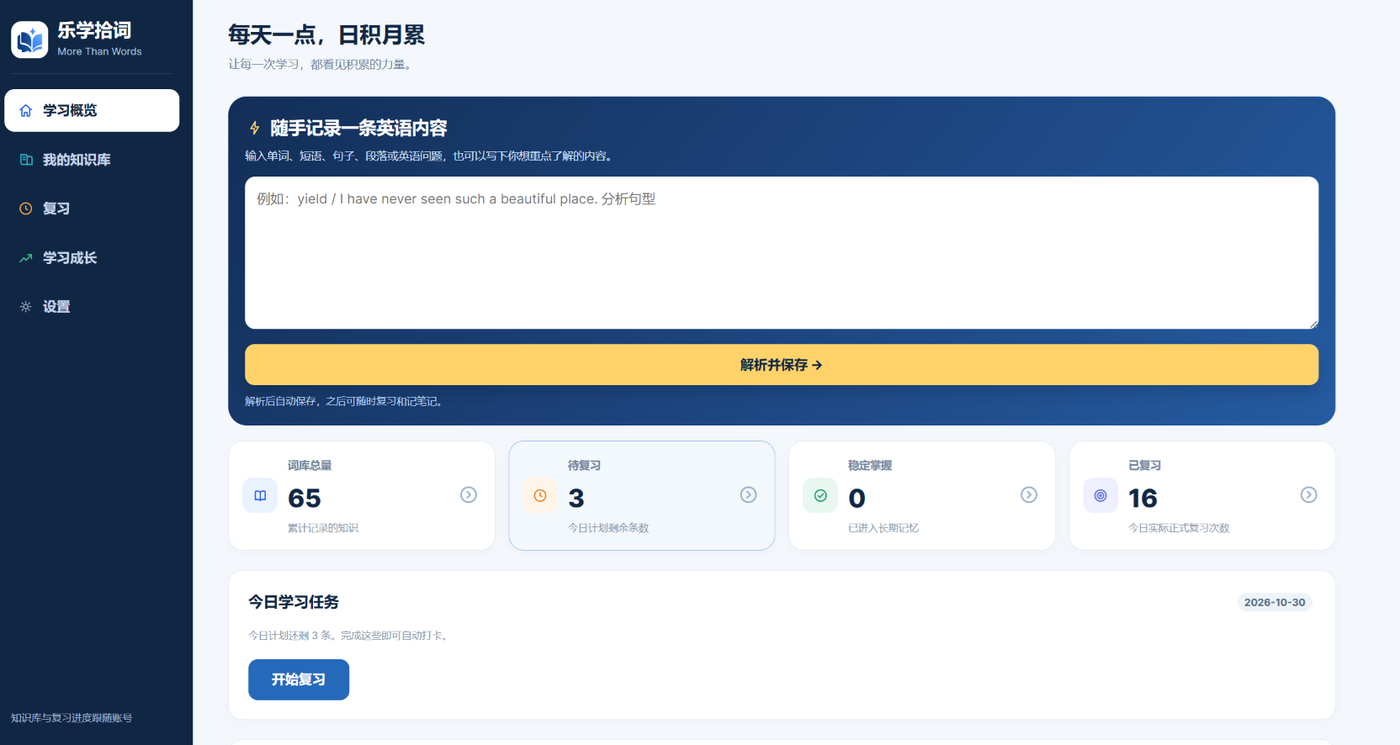Screen dimensions: 1400x745
Task: Click the 今日实际正式复习次数 caption
Action: 1179,528
